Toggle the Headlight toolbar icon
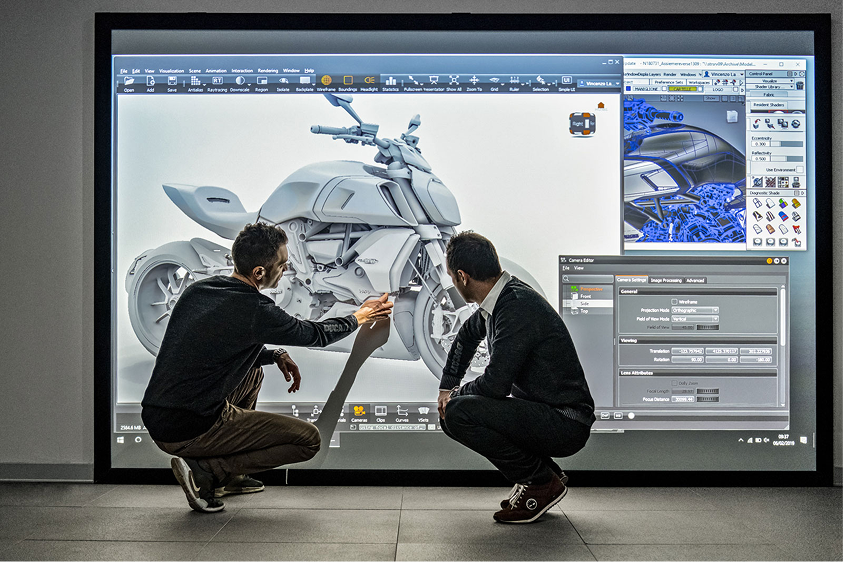 pyautogui.click(x=369, y=81)
